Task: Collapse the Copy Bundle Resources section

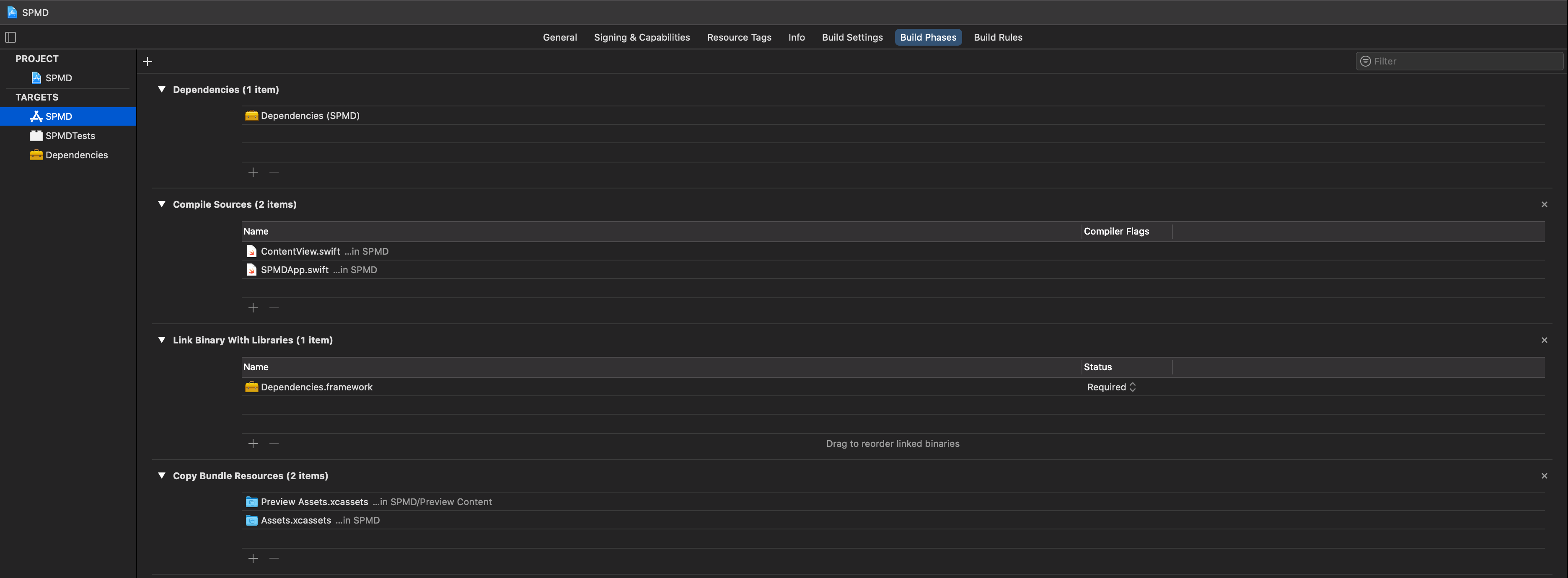Action: coord(162,476)
